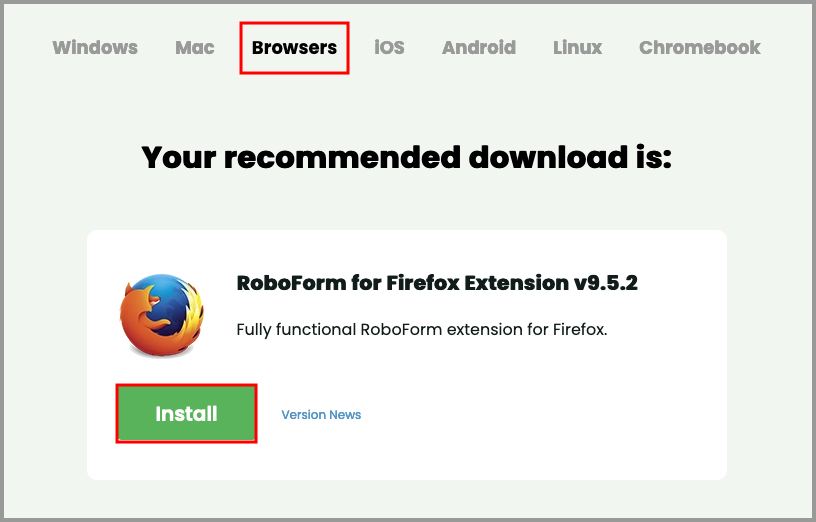Select the Android tab
816x522 pixels.
(479, 48)
